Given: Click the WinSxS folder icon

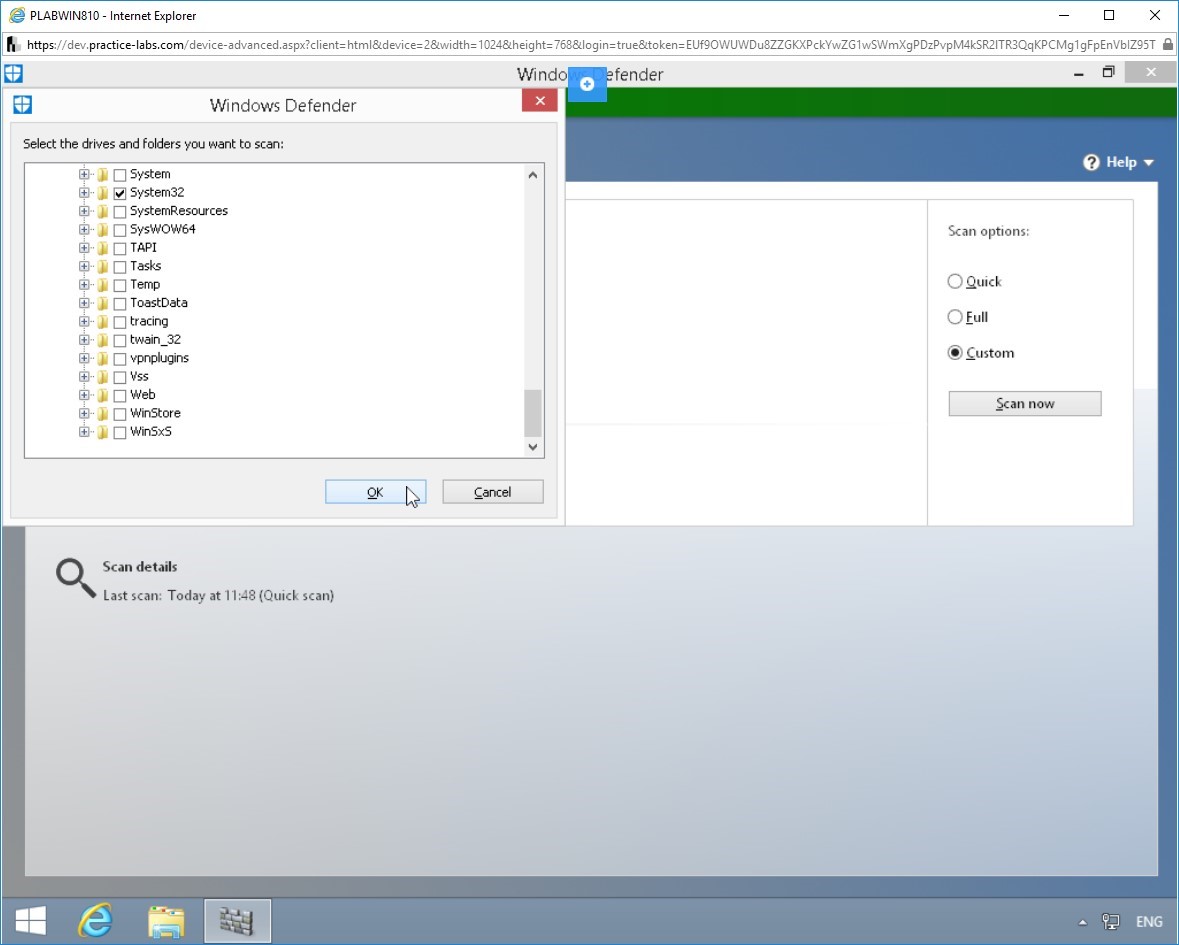Looking at the screenshot, I should point(103,432).
